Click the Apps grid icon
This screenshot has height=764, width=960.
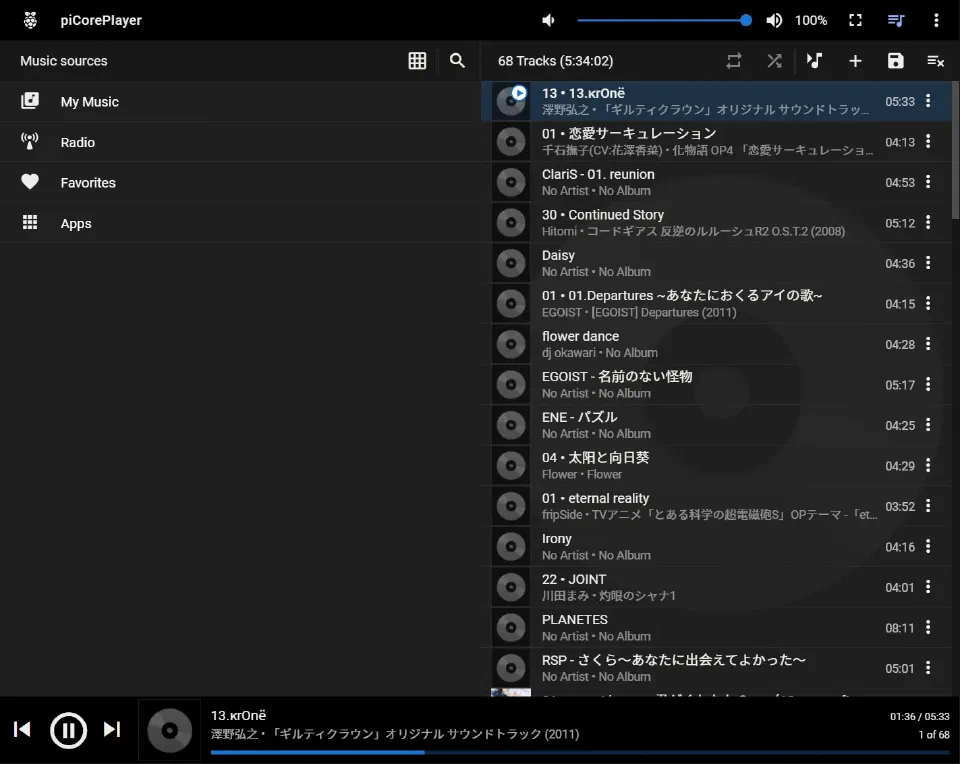click(30, 222)
